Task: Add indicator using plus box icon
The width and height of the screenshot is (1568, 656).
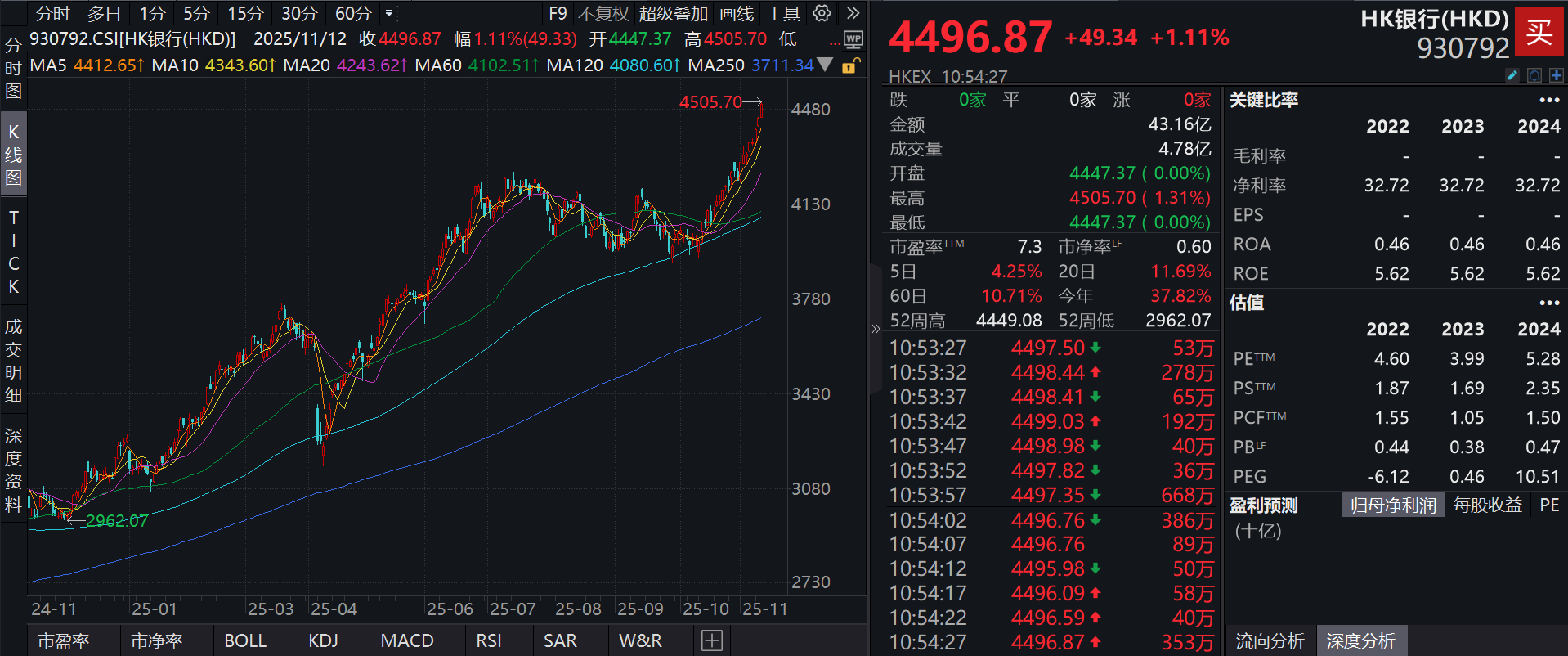Action: point(712,640)
